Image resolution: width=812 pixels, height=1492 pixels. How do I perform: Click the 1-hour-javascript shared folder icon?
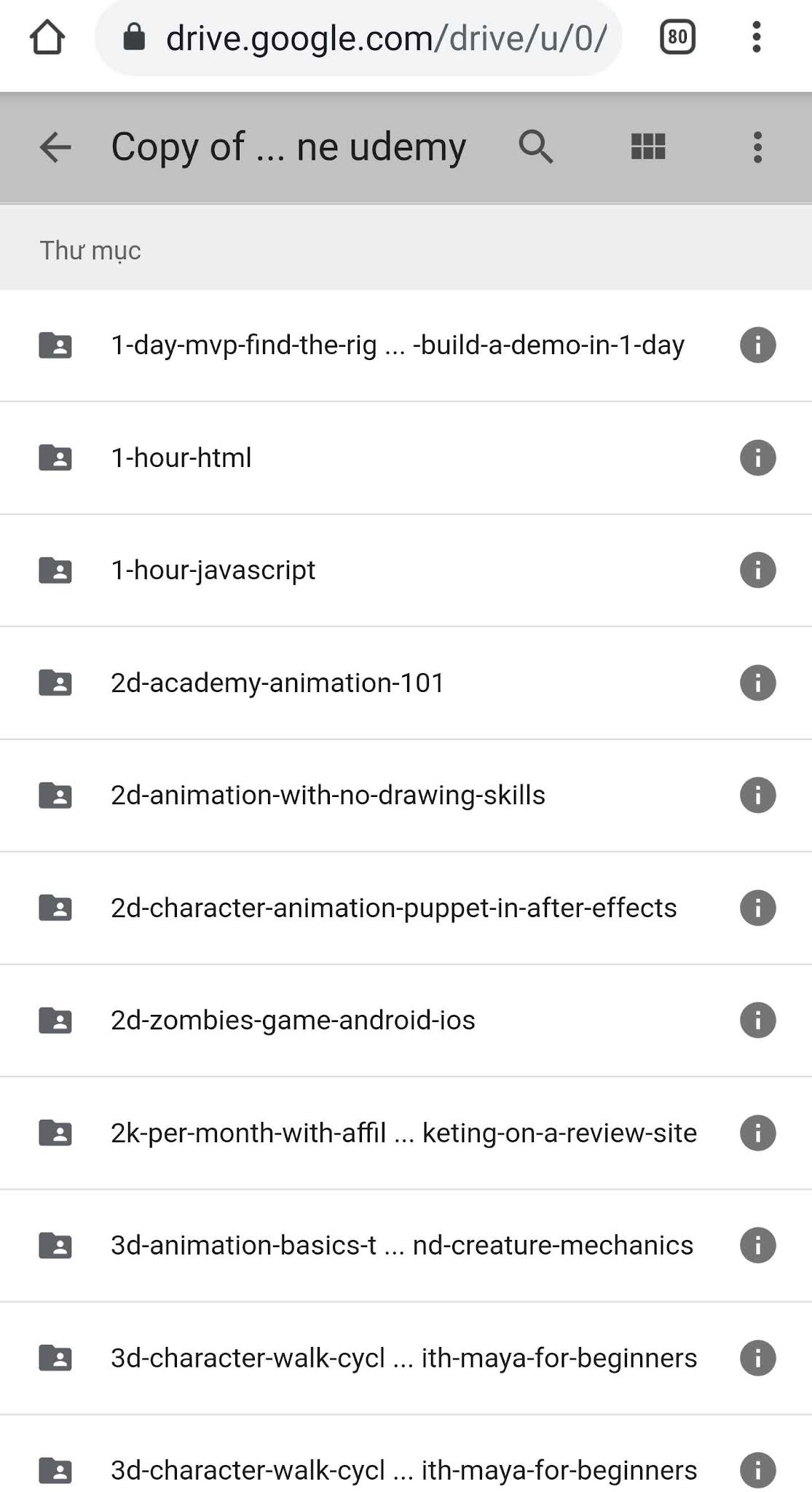click(55, 570)
